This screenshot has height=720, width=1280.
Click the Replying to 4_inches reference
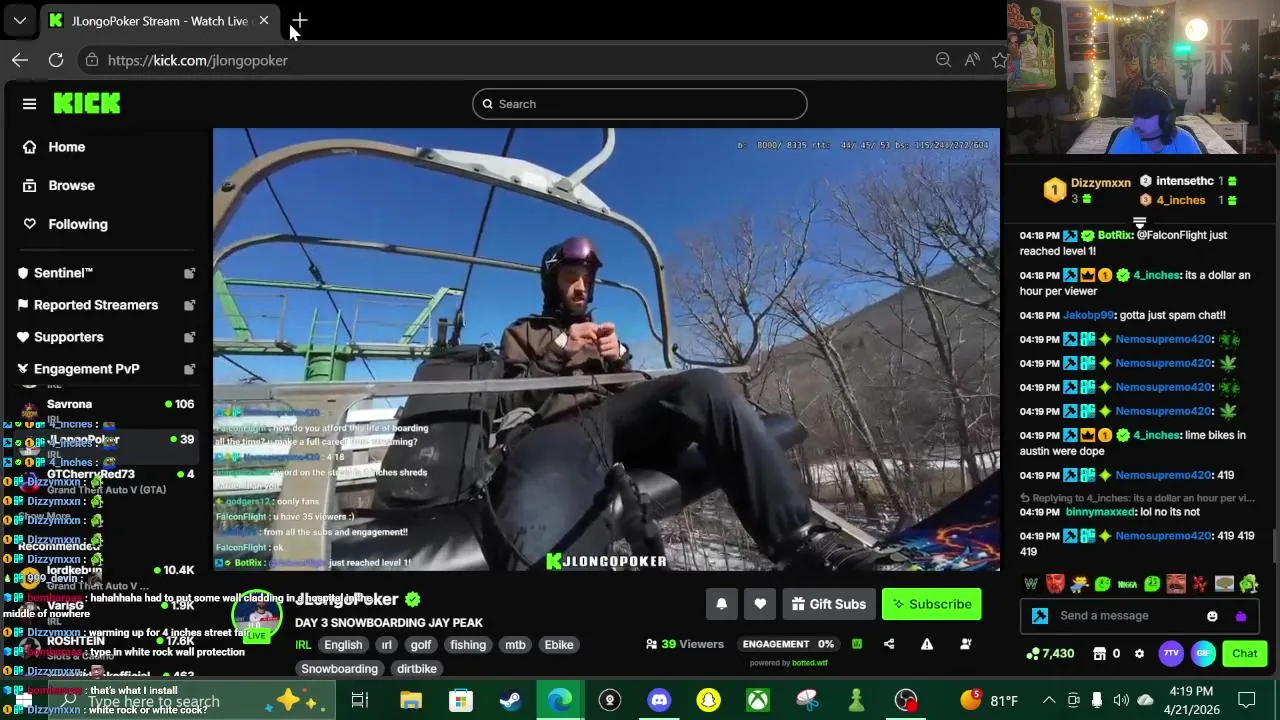pyautogui.click(x=1137, y=498)
